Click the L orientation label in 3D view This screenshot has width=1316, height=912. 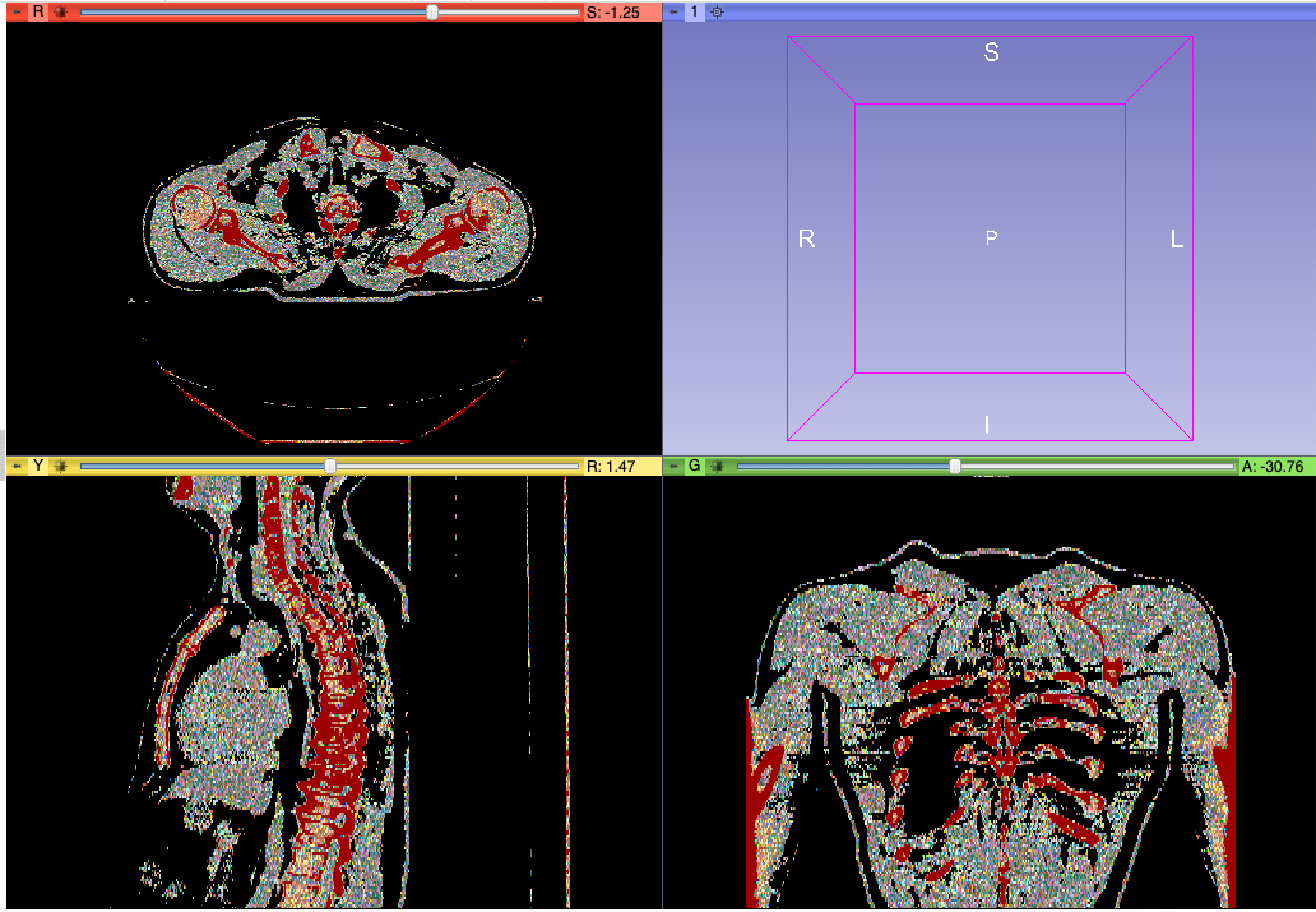point(1176,239)
